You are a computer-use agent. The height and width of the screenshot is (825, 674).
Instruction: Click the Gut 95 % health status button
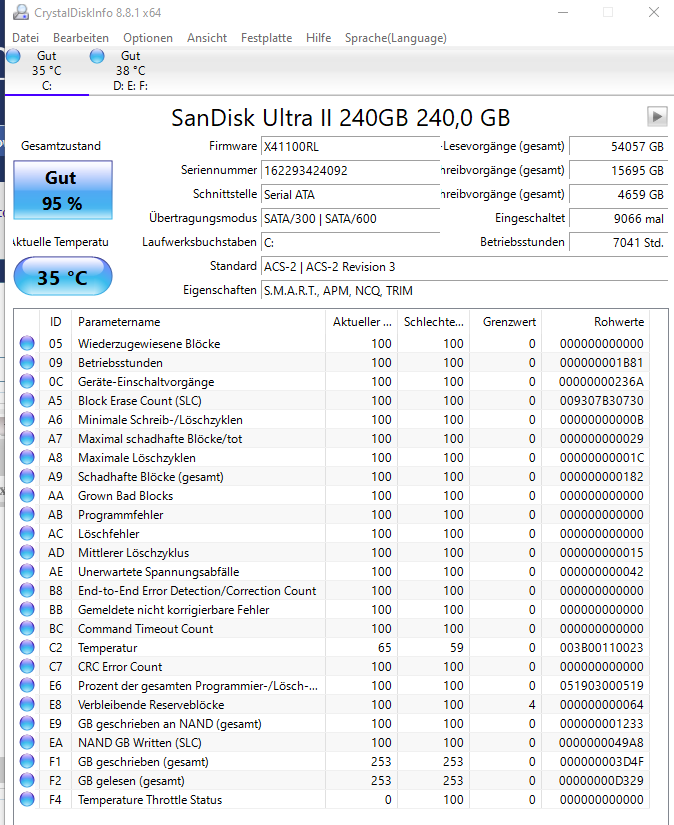click(63, 190)
